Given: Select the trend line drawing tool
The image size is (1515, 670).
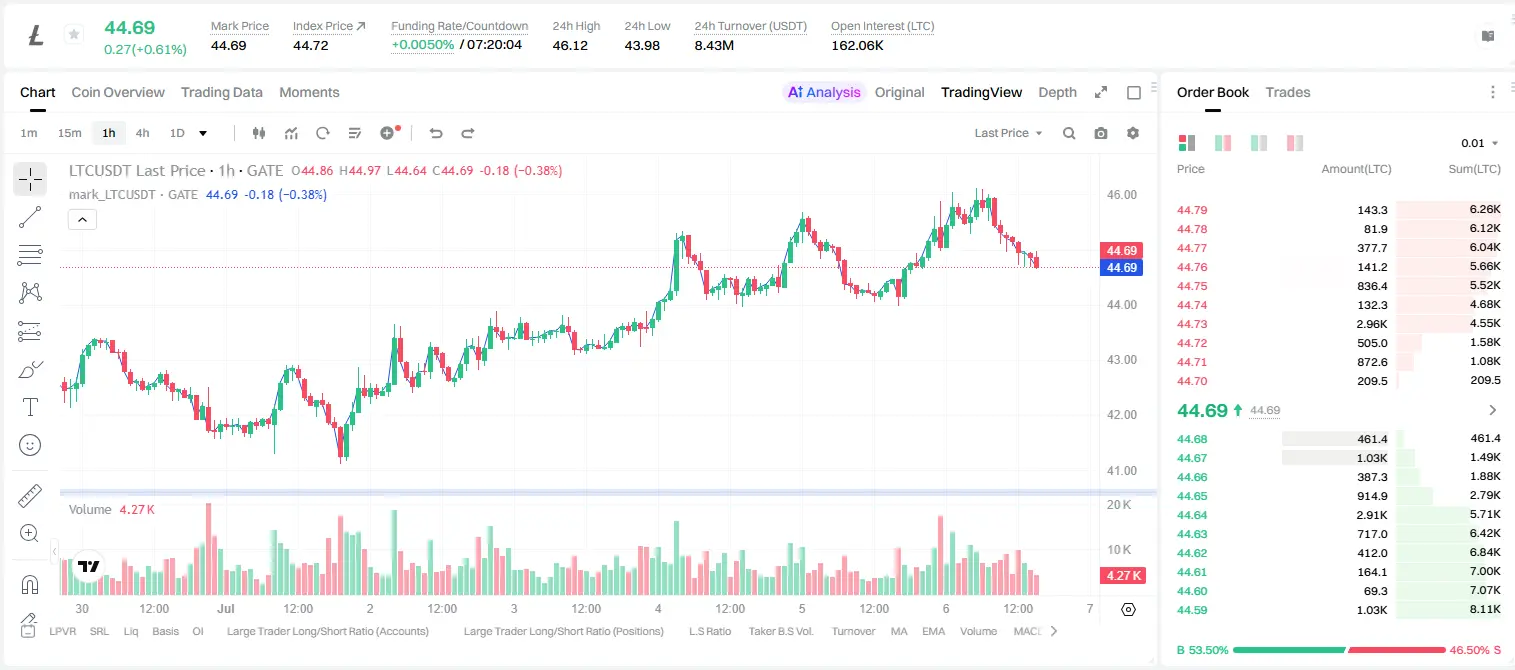Looking at the screenshot, I should 30,217.
